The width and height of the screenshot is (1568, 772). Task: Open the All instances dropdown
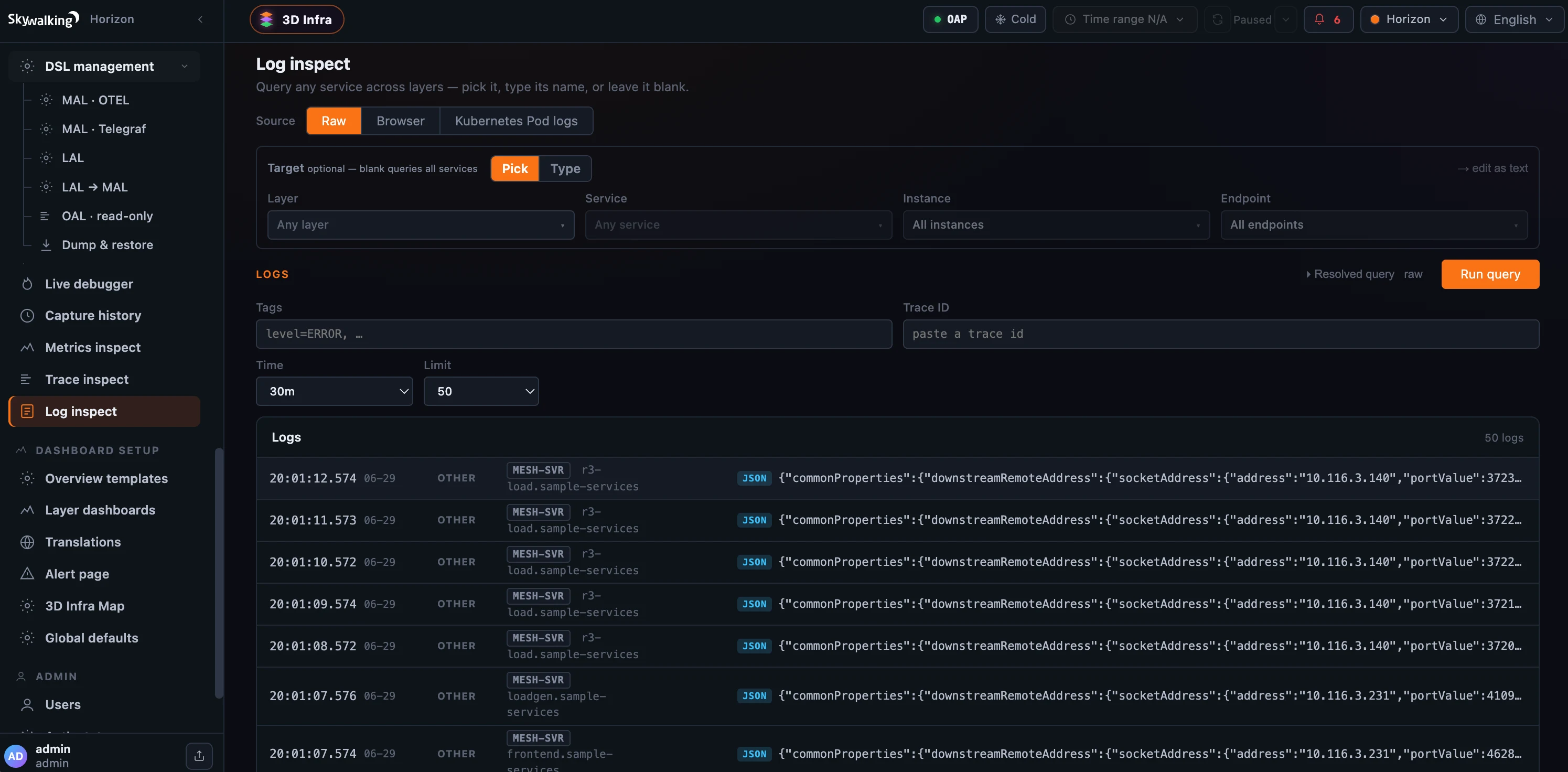point(1056,224)
